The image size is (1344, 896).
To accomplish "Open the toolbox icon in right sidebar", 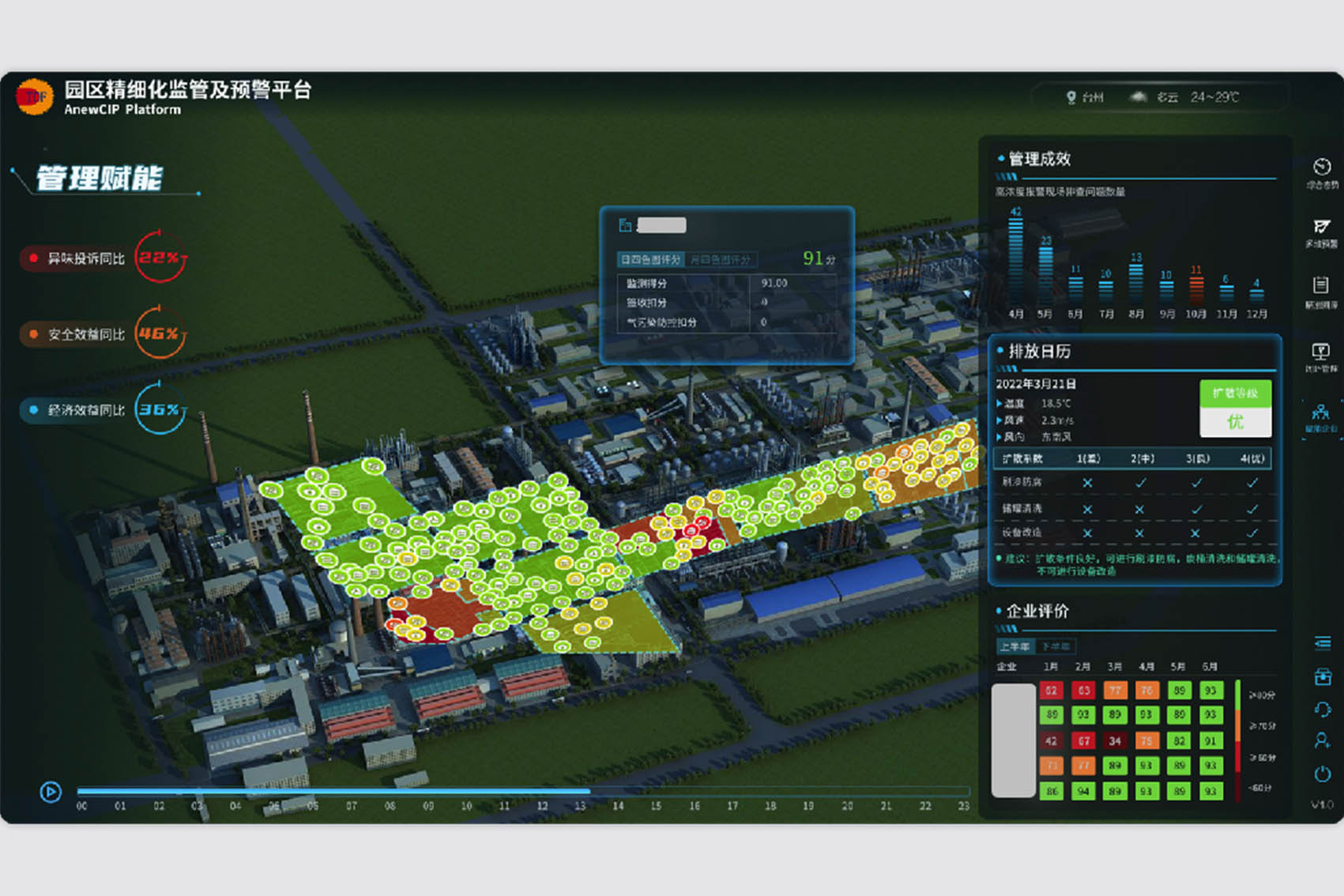I will [1323, 676].
